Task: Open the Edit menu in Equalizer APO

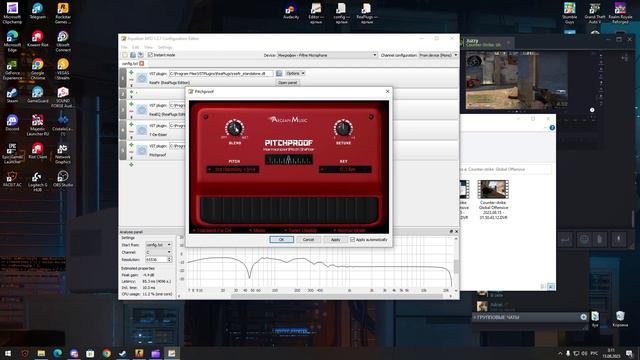Action: 136,47
